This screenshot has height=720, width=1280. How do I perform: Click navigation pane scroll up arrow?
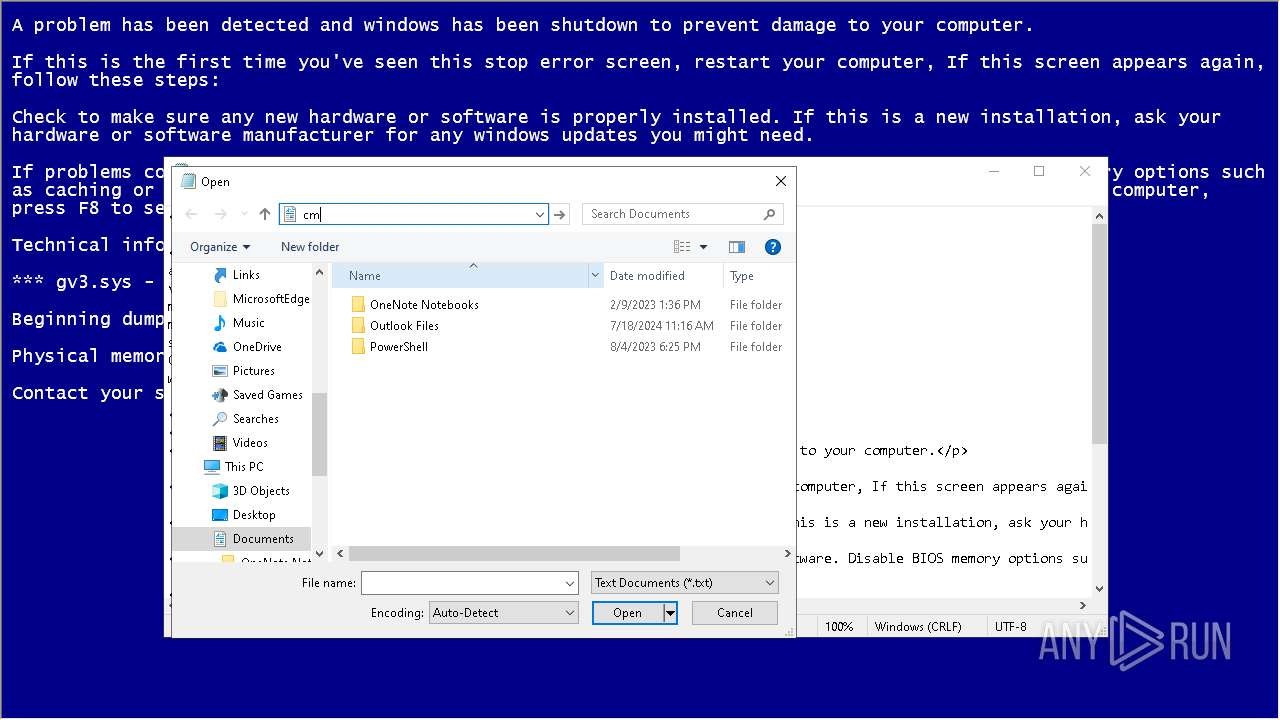click(x=320, y=272)
